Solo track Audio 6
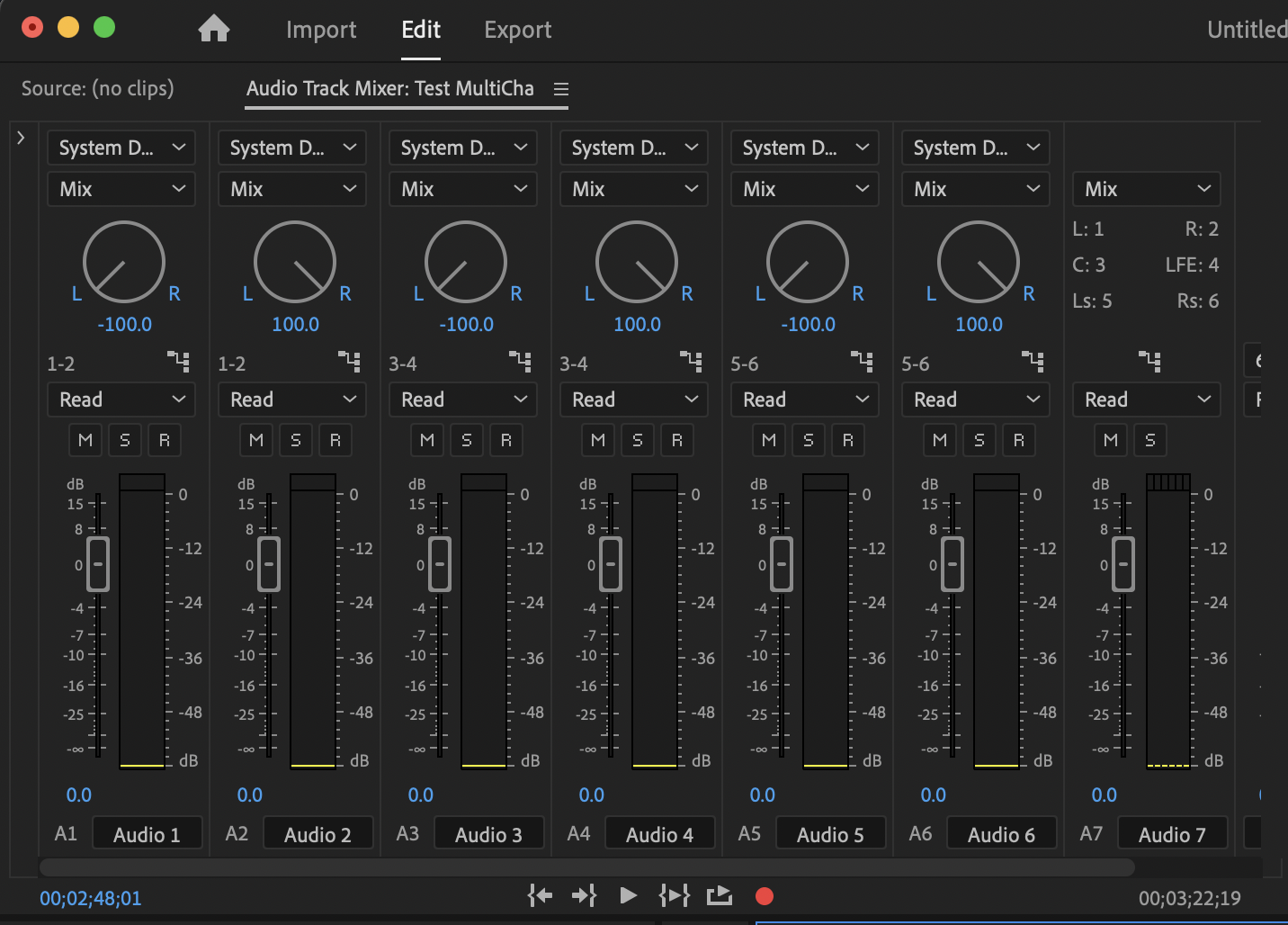 pyautogui.click(x=979, y=440)
